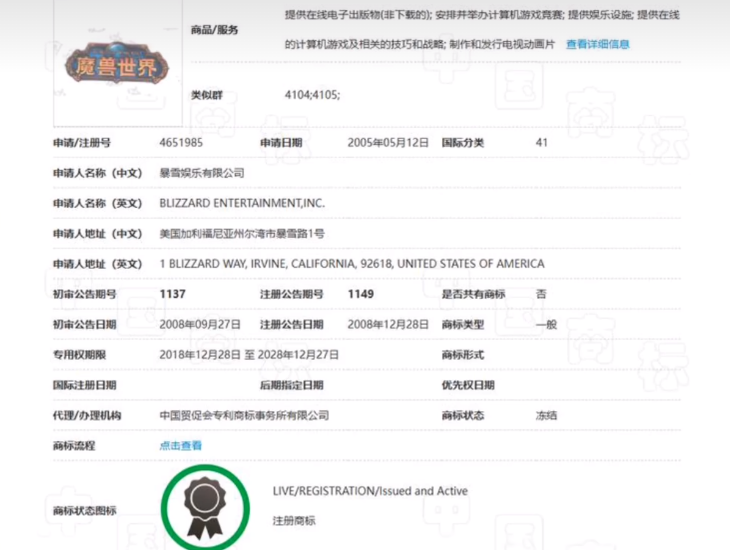The image size is (730, 550).
Task: Select the trademark type value 一般
Action: pos(546,325)
